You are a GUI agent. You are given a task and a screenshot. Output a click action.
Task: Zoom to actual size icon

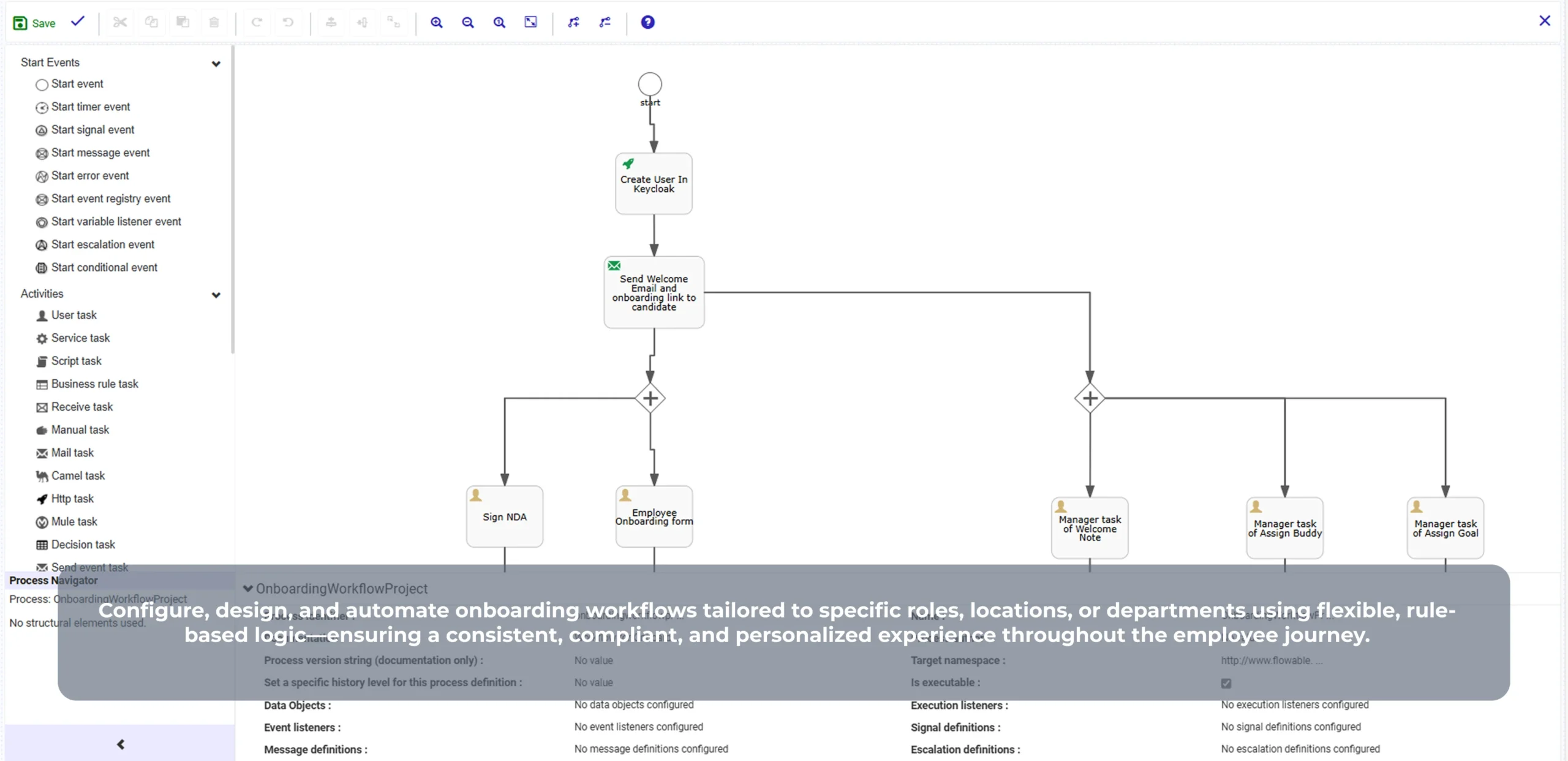tap(499, 22)
